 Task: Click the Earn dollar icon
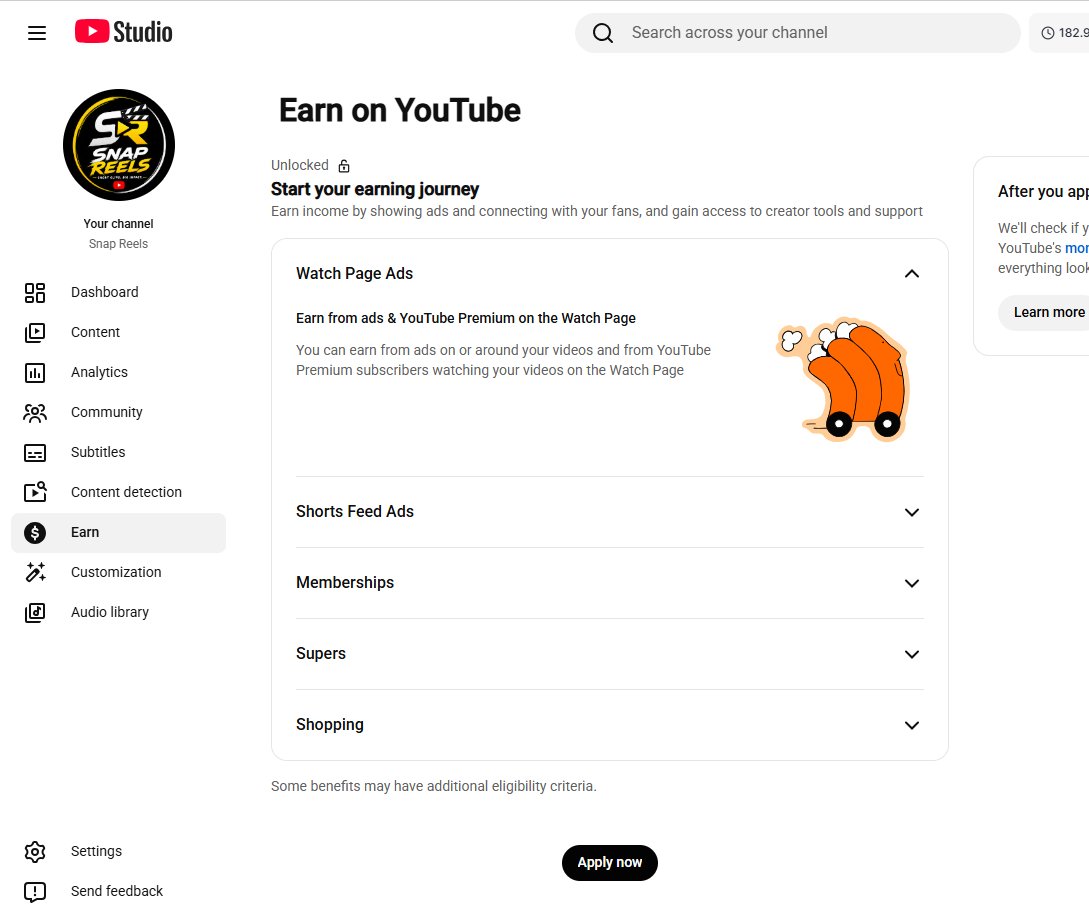click(35, 533)
